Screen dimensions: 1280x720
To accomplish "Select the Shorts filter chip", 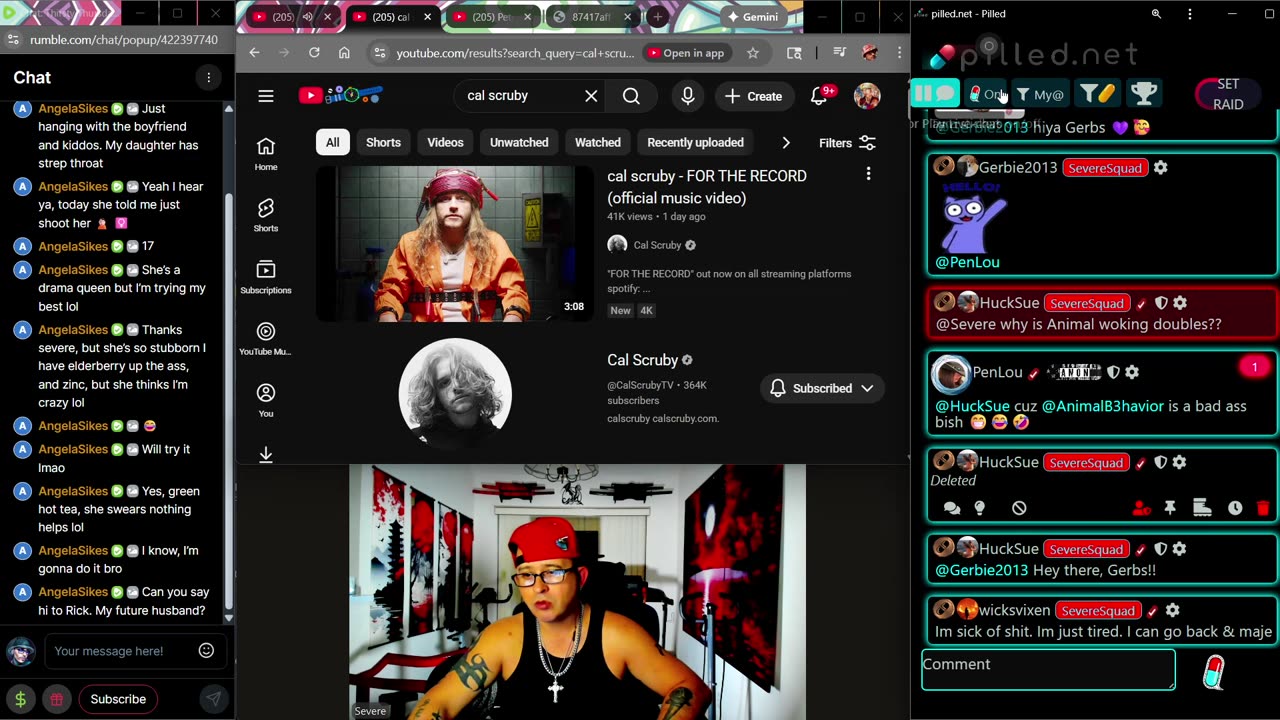I will [x=383, y=142].
